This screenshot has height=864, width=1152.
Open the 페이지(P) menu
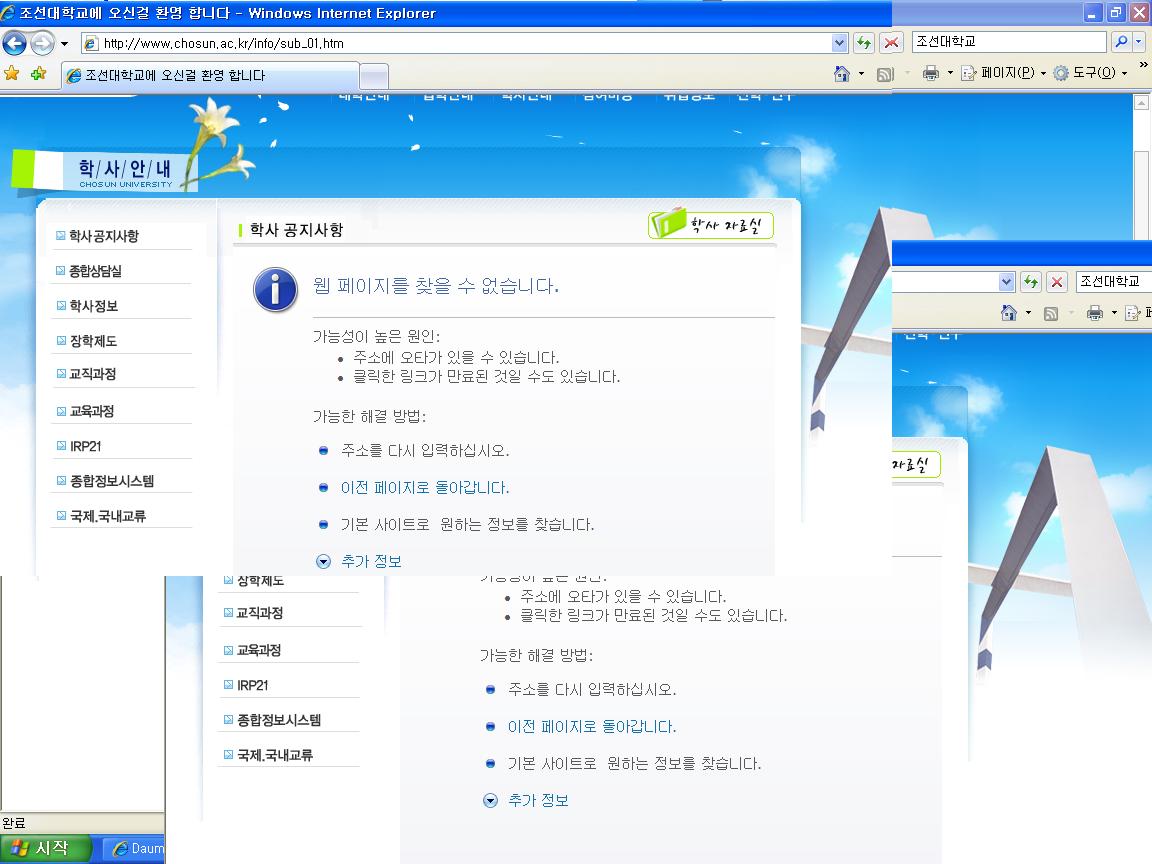tap(1003, 73)
